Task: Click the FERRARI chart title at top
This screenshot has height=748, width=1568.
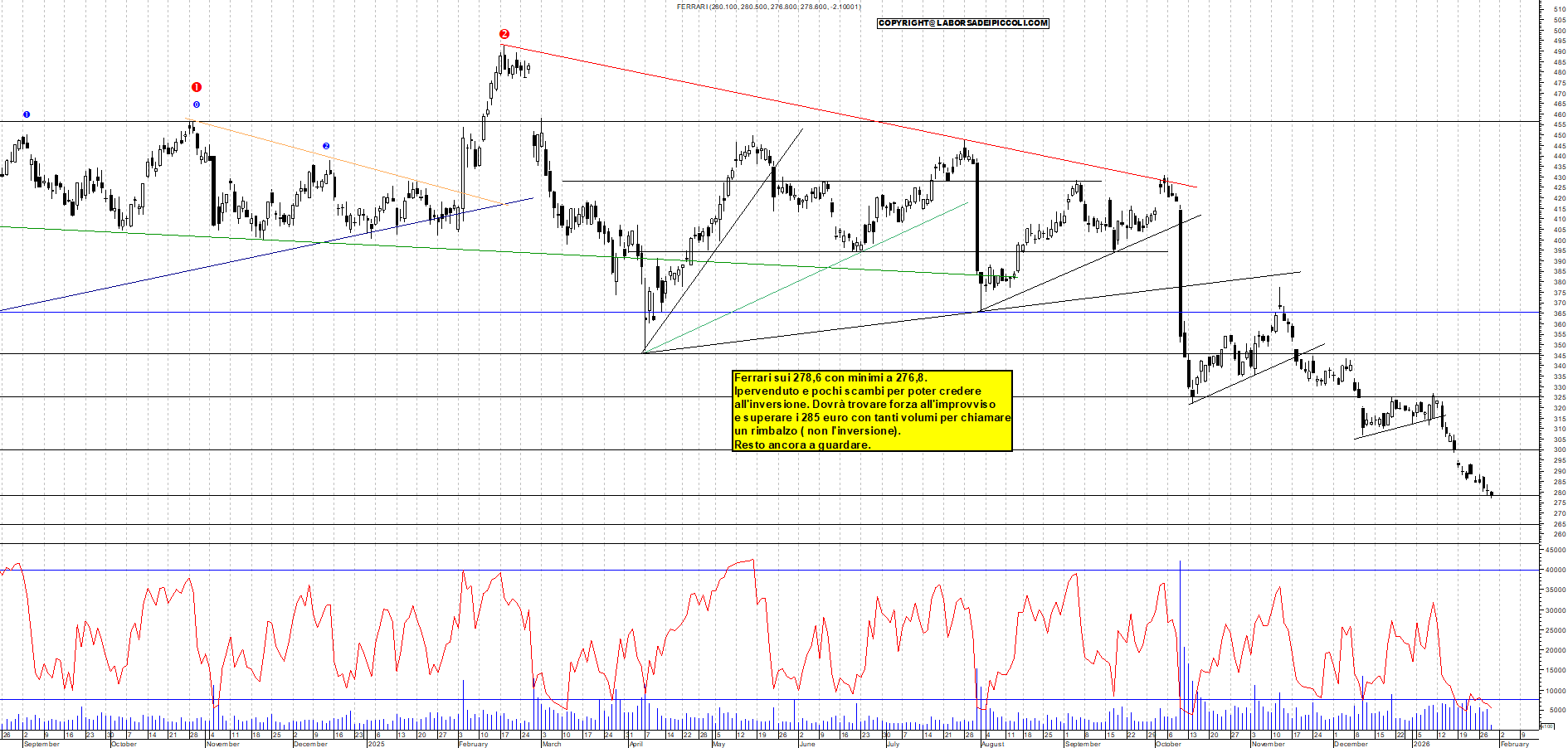Action: click(768, 7)
